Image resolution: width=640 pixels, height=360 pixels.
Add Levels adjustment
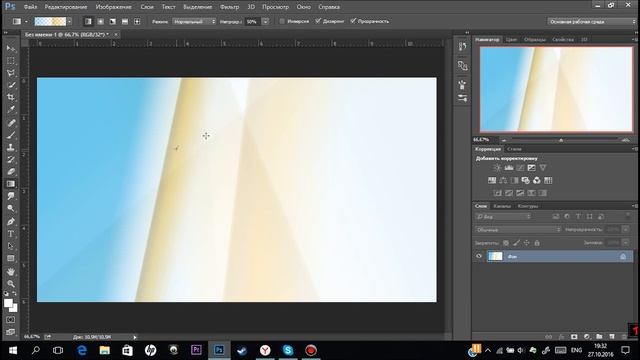click(509, 167)
